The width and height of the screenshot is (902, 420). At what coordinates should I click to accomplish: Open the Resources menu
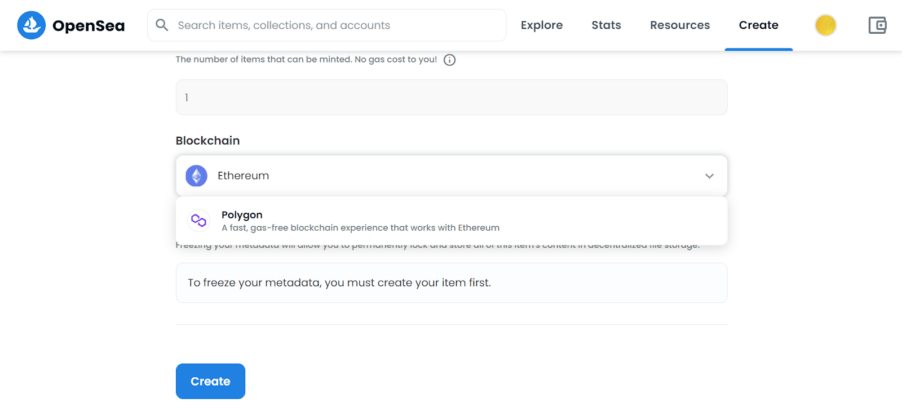[x=679, y=25]
